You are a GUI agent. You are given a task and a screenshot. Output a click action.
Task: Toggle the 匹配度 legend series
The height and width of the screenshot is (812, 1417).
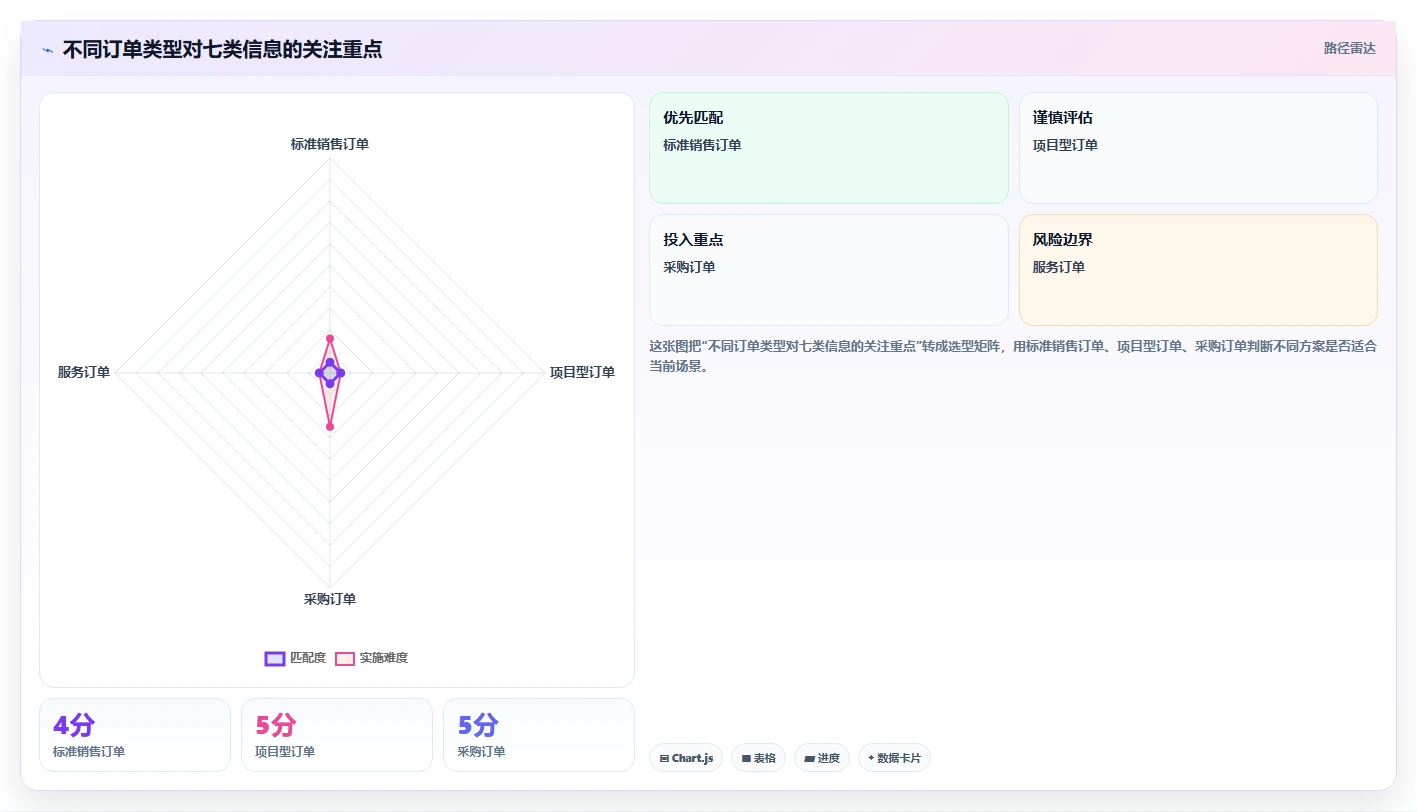[x=295, y=658]
